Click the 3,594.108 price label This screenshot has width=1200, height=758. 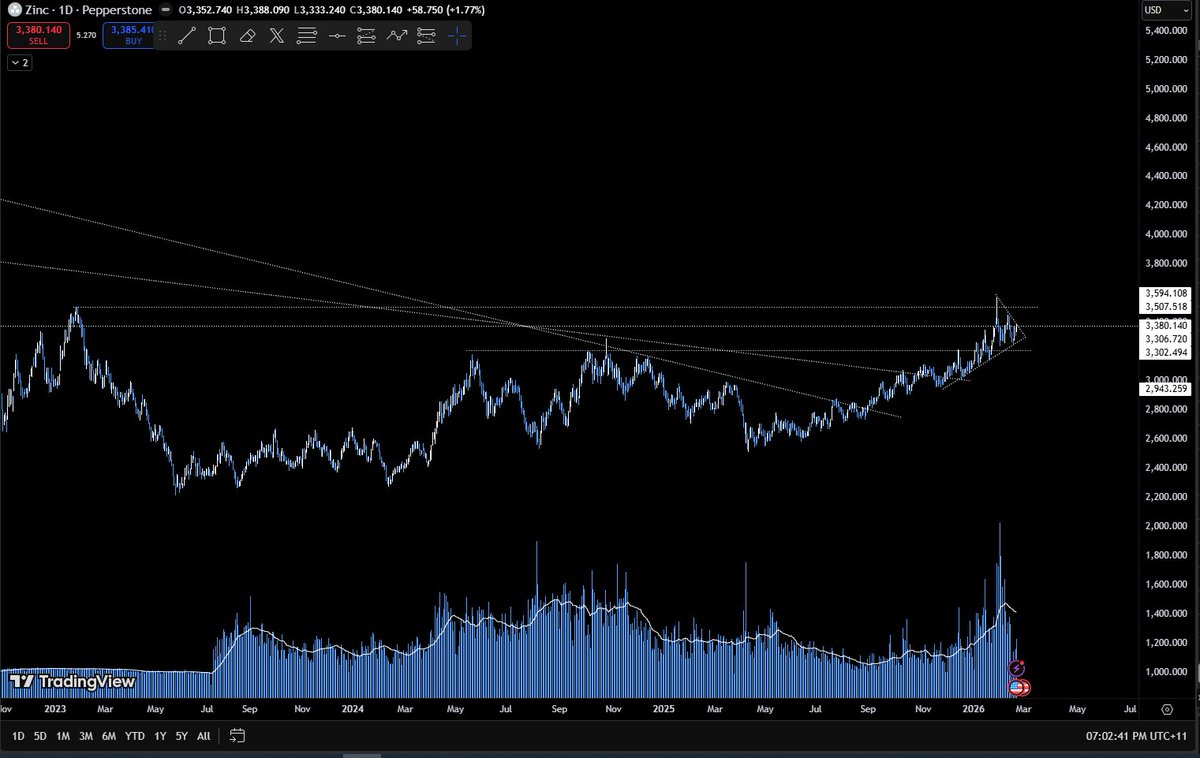pyautogui.click(x=1165, y=293)
